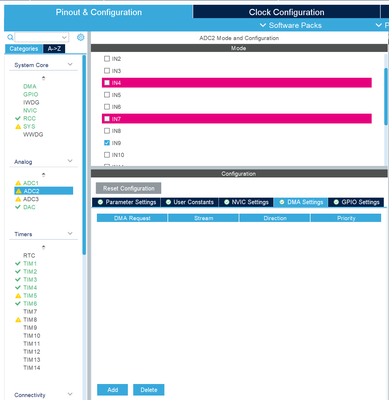Screen dimensions: 389x400
Task: Click sort arrow under Timers
Action: 43,247
